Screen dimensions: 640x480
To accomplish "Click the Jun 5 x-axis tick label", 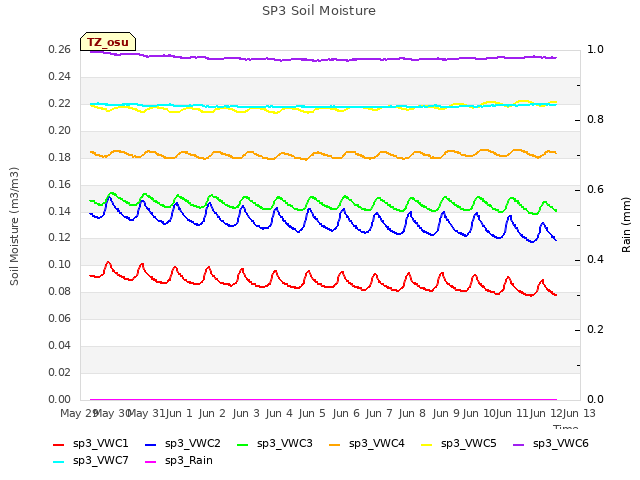I will pyautogui.click(x=312, y=413).
